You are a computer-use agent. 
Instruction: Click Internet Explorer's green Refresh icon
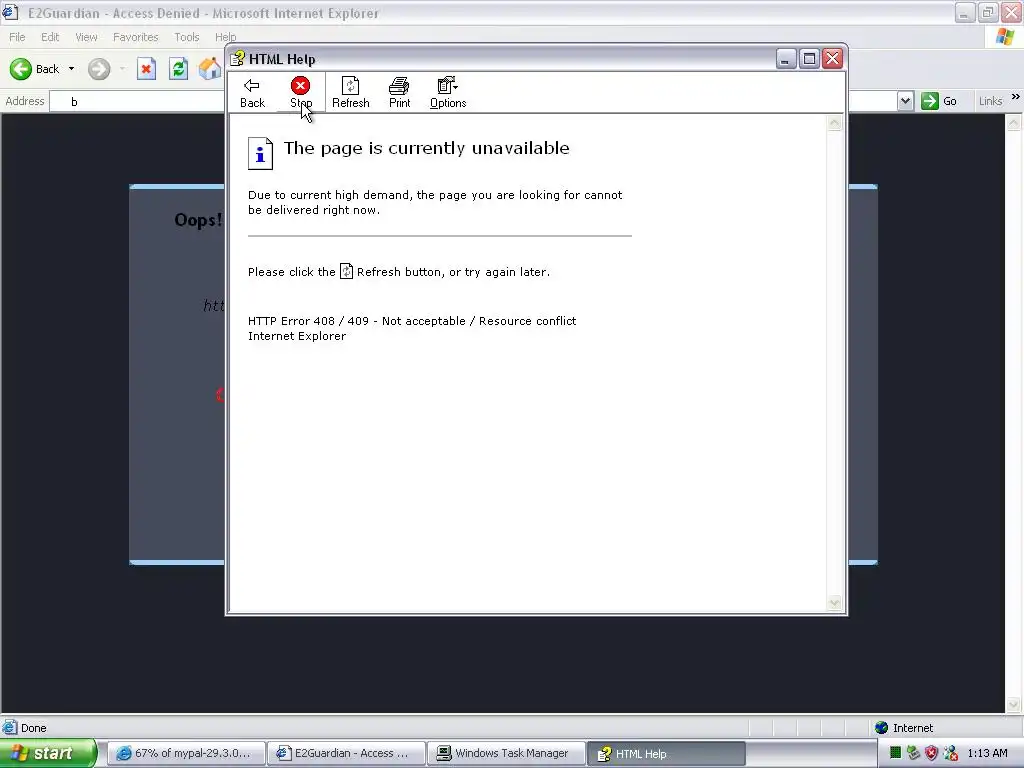(178, 69)
